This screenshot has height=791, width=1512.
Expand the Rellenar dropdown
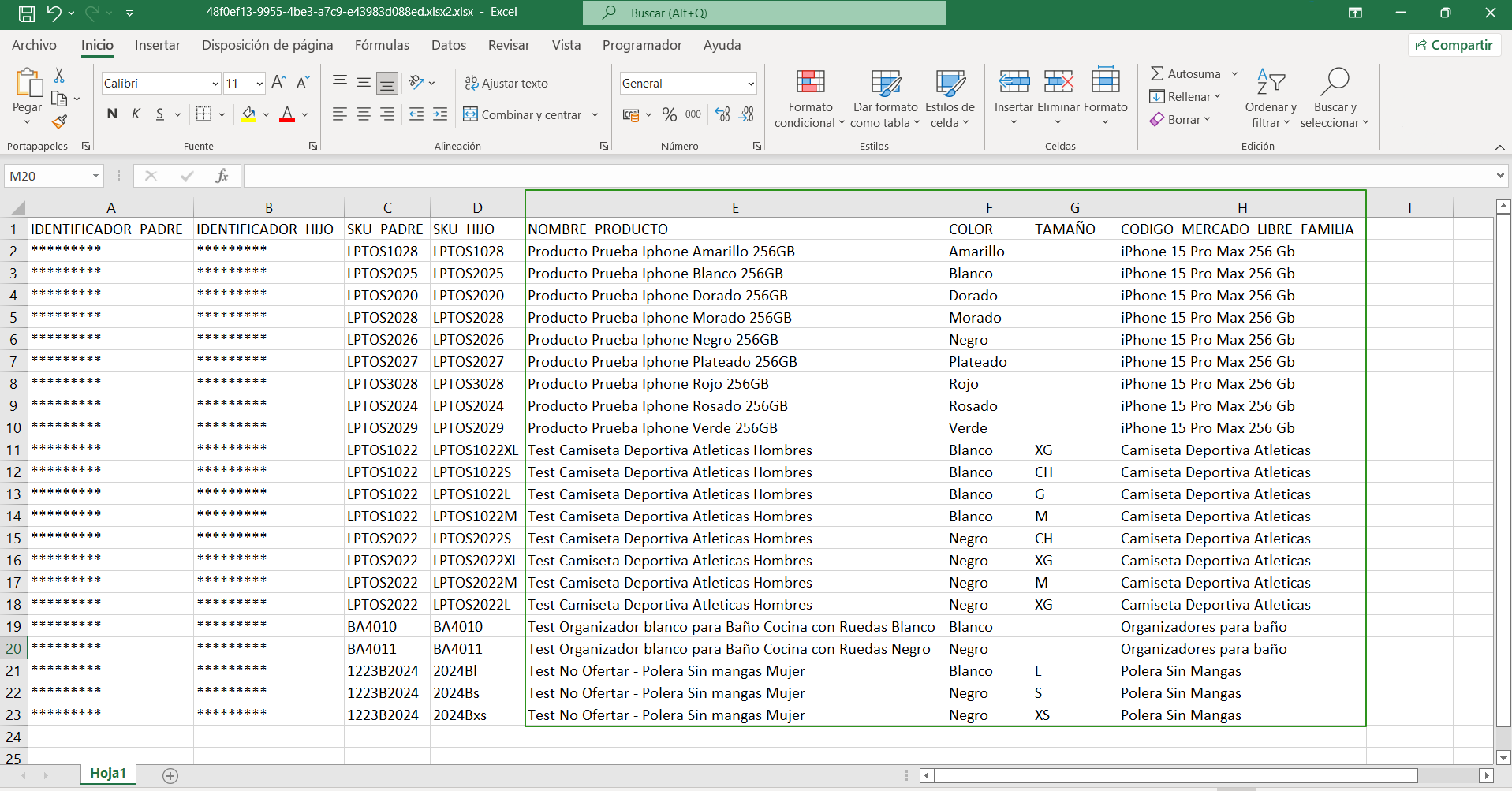pyautogui.click(x=1217, y=96)
